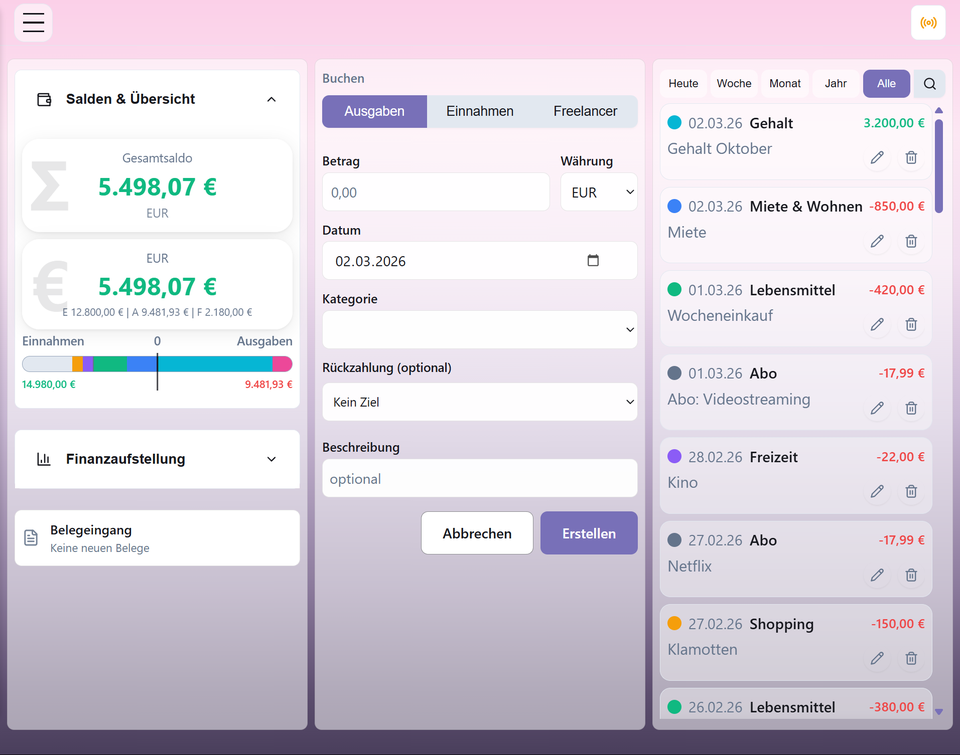Open the transaction search magnifier

[x=929, y=84]
